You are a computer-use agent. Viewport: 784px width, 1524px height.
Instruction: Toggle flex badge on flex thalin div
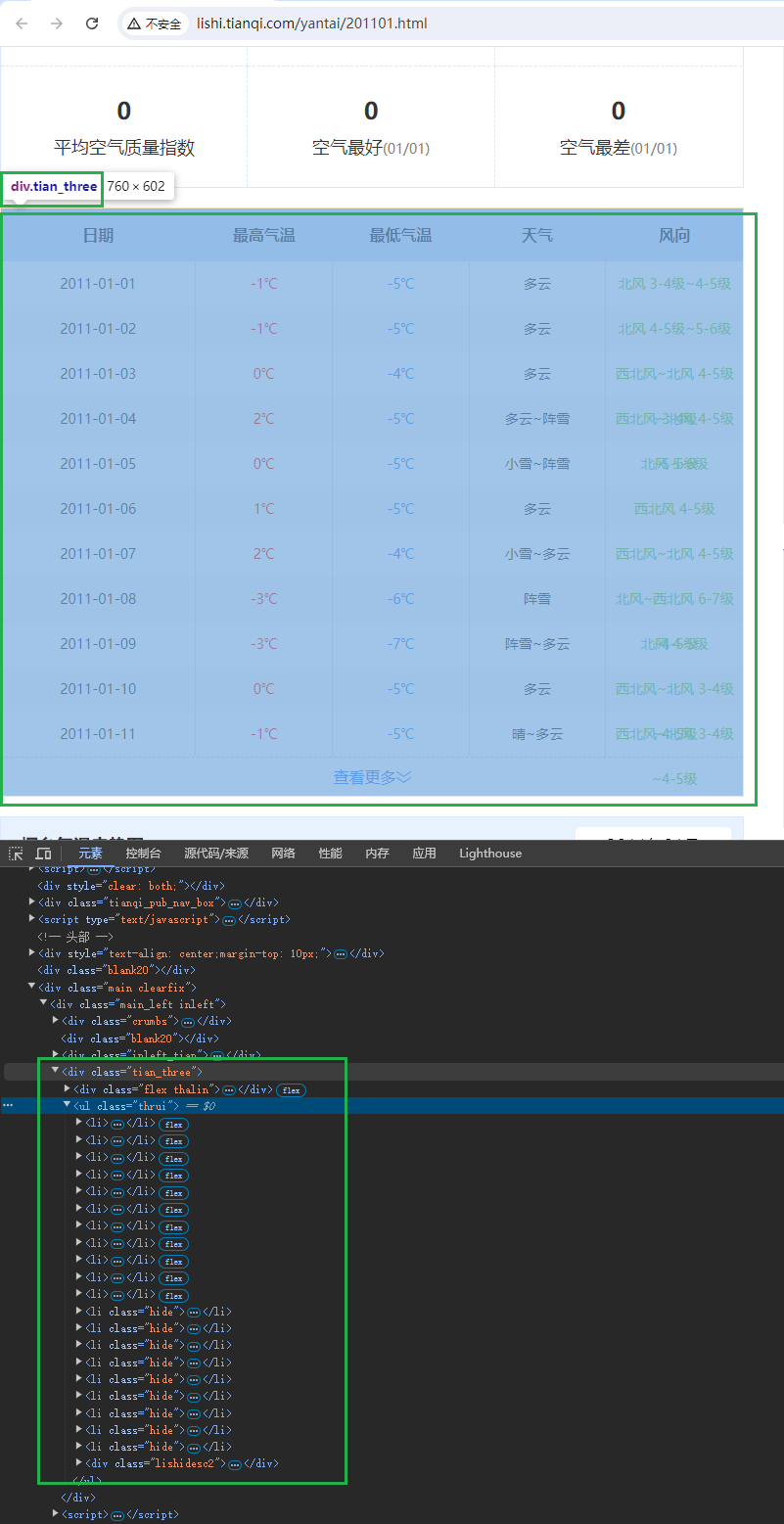(291, 1089)
